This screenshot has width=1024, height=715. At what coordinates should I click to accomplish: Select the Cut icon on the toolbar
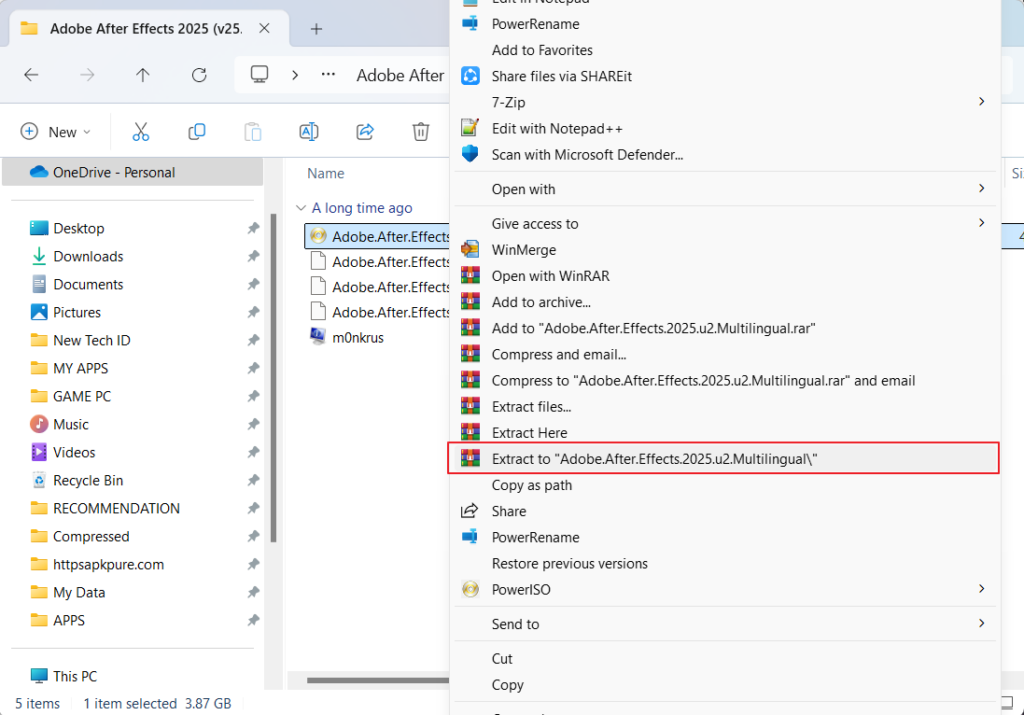[140, 131]
